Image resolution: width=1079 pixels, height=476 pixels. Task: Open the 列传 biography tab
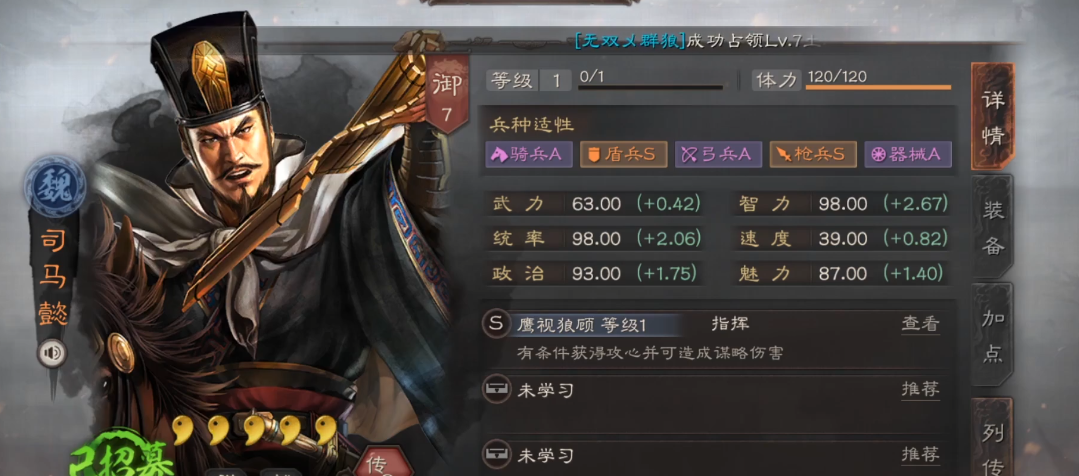tap(992, 438)
